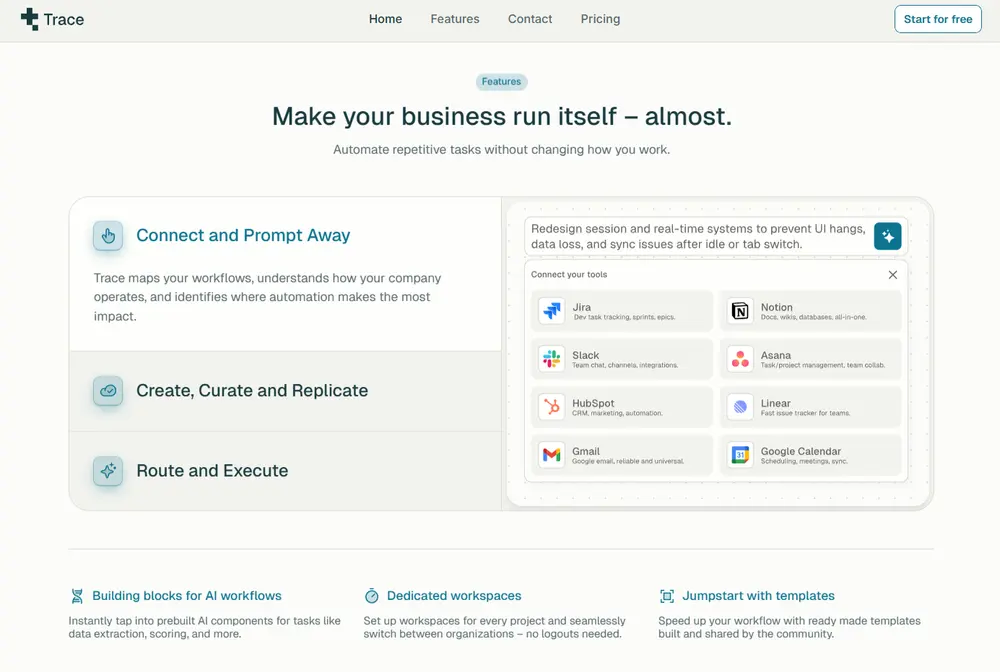Screen dimensions: 1000x672
Task: Click the Trace logo icon
Action: tap(30, 19)
